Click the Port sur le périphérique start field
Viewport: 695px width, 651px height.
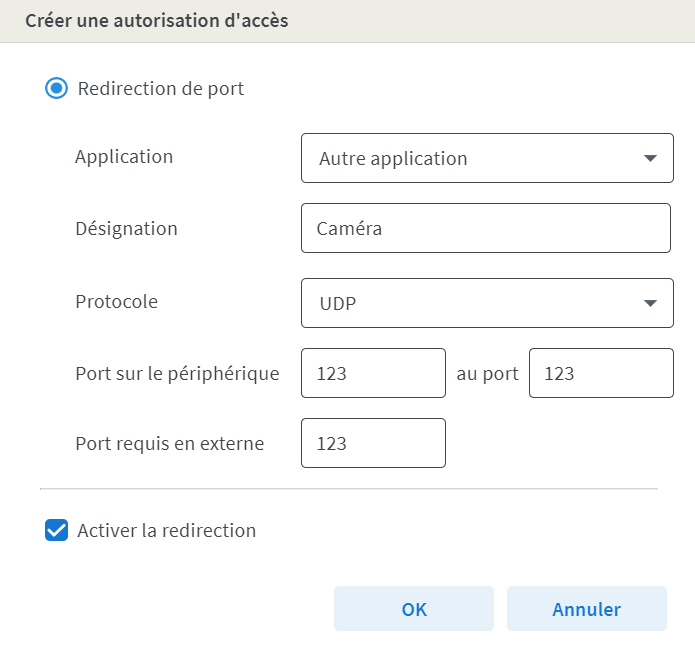click(373, 373)
